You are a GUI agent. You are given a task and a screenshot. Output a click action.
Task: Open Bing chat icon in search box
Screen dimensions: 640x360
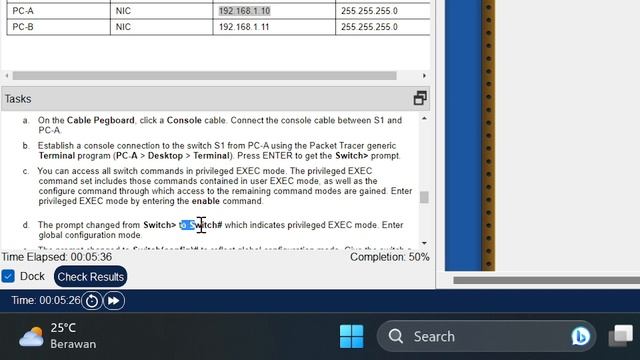point(580,336)
